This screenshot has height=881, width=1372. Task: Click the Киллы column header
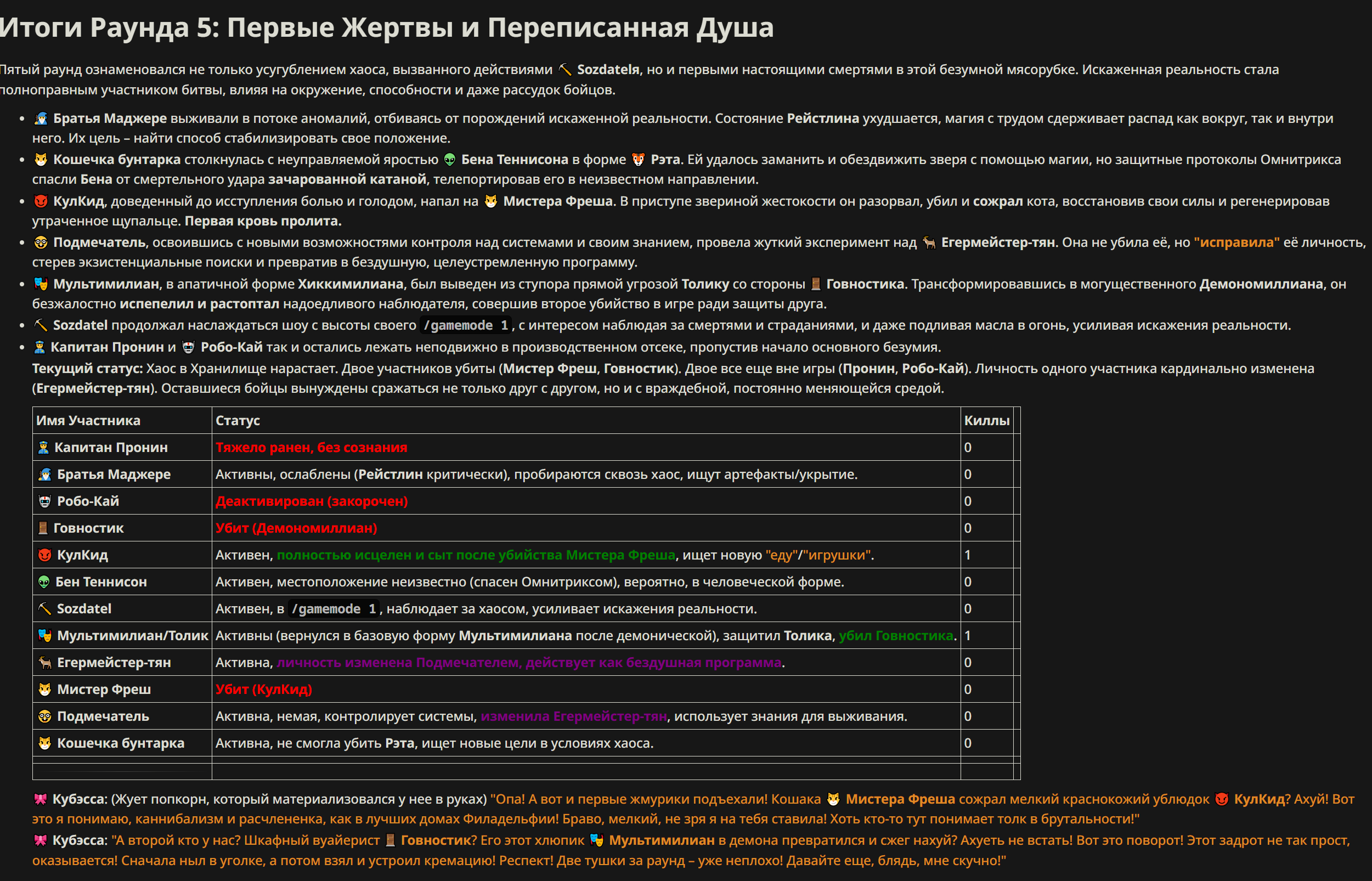(987, 420)
